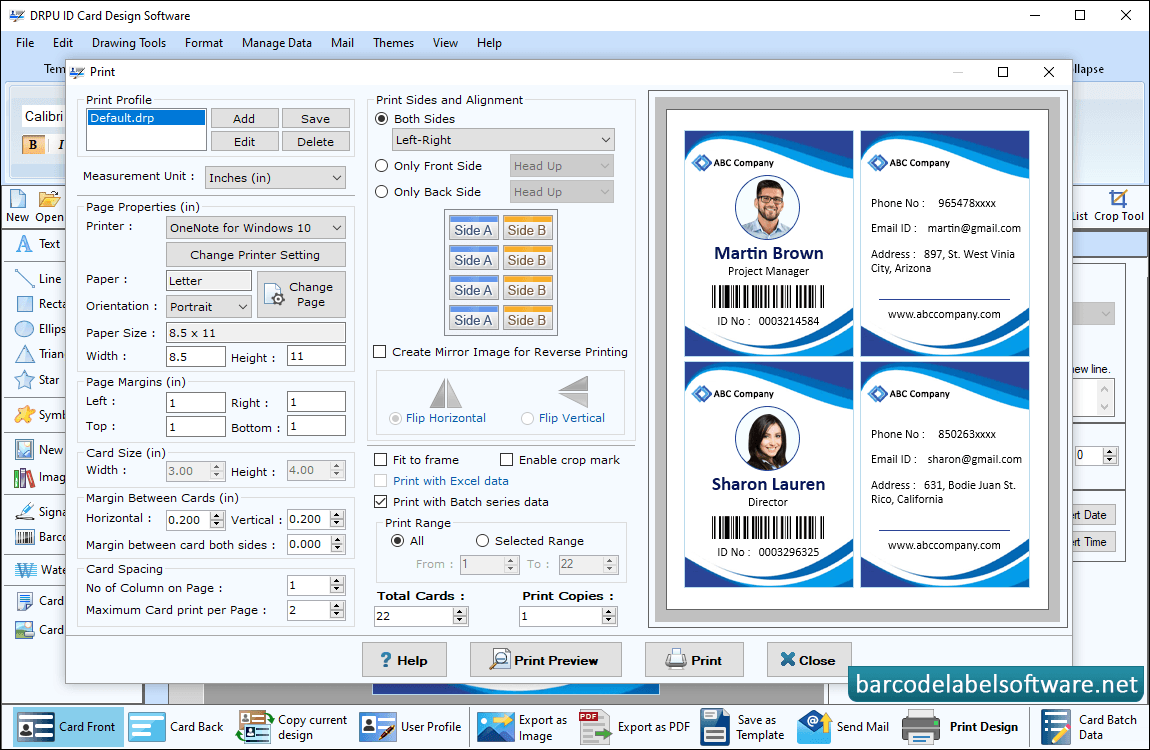1150x750 pixels.
Task: Click the Copy current design icon
Action: (254, 727)
